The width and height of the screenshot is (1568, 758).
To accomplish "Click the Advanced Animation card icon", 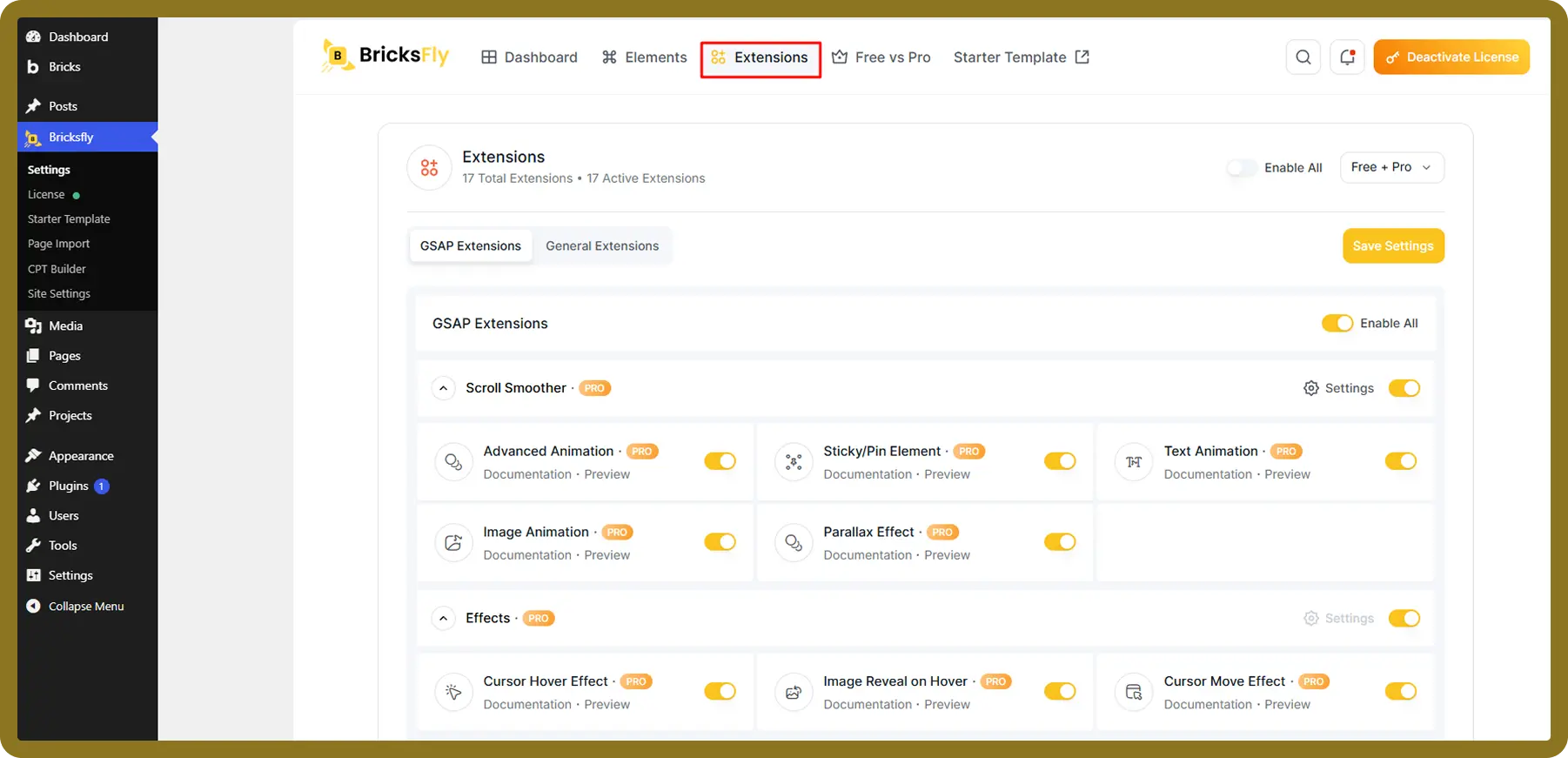I will point(453,461).
